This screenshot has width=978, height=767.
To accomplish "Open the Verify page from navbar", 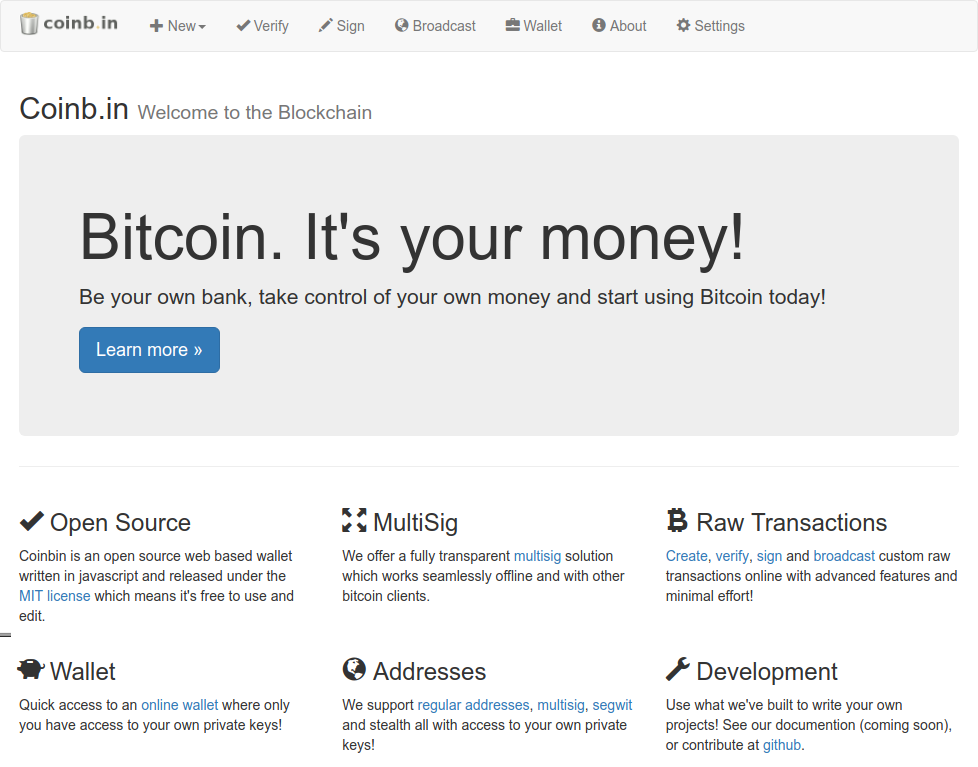I will point(263,26).
